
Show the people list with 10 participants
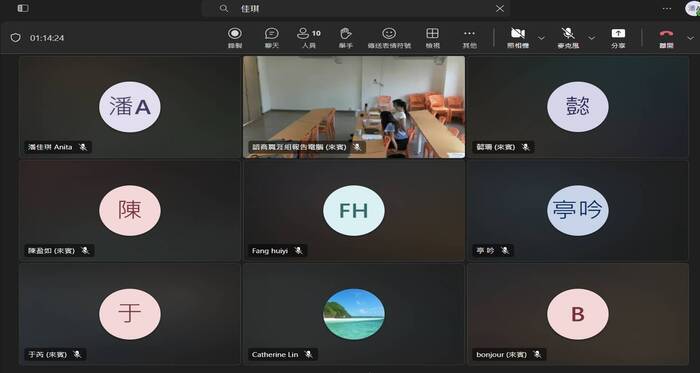coord(308,37)
